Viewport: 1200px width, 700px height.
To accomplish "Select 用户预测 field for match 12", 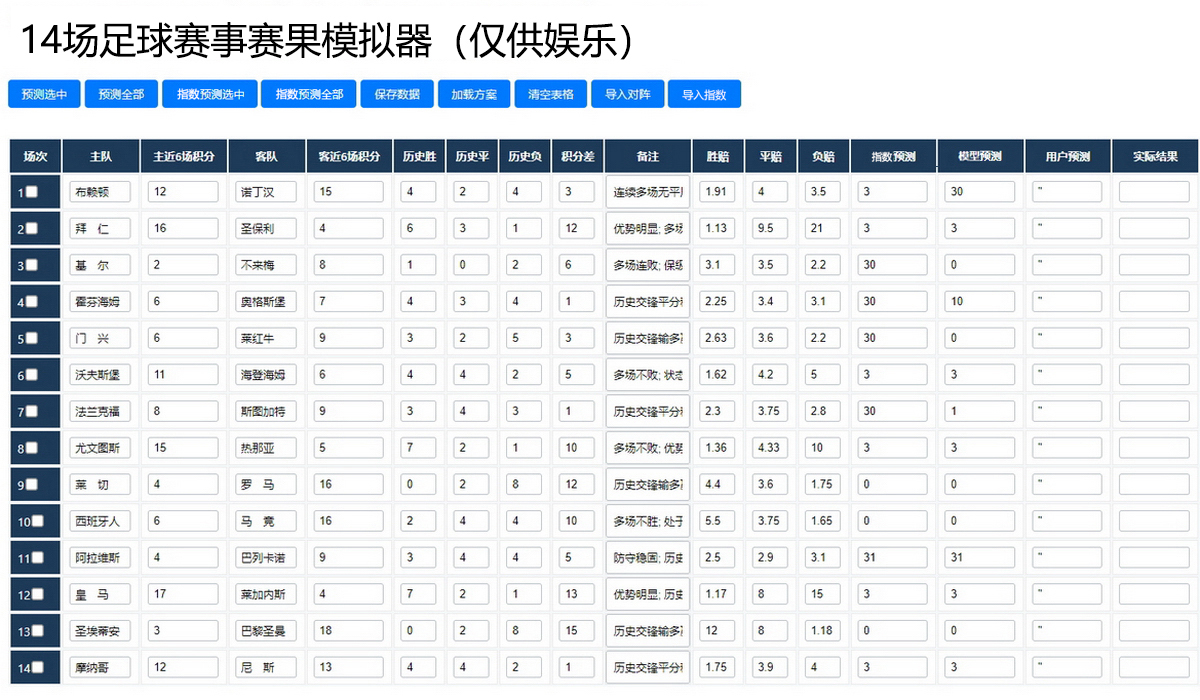I will [1067, 594].
